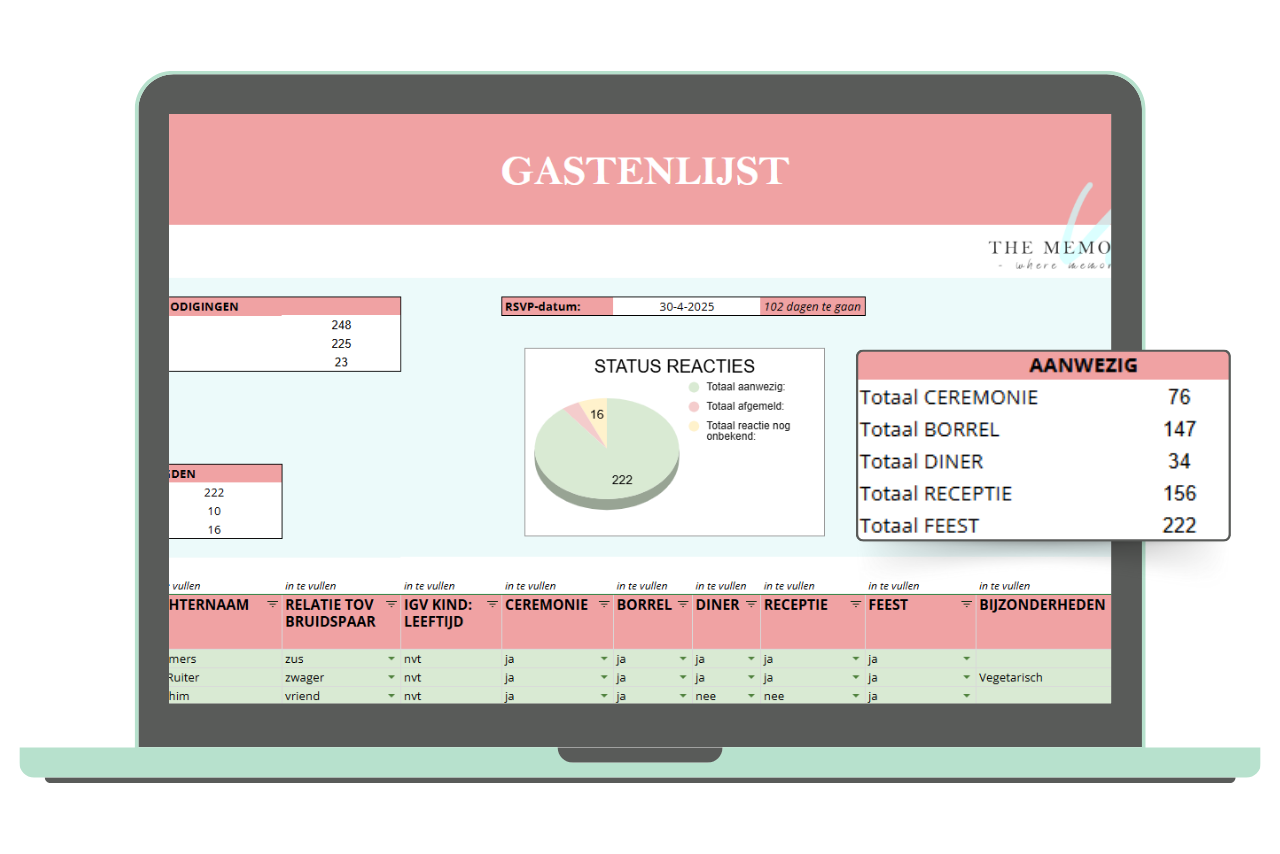This screenshot has height=854, width=1280.
Task: Open the filter icon on the RECEPTIE column
Action: (x=856, y=605)
